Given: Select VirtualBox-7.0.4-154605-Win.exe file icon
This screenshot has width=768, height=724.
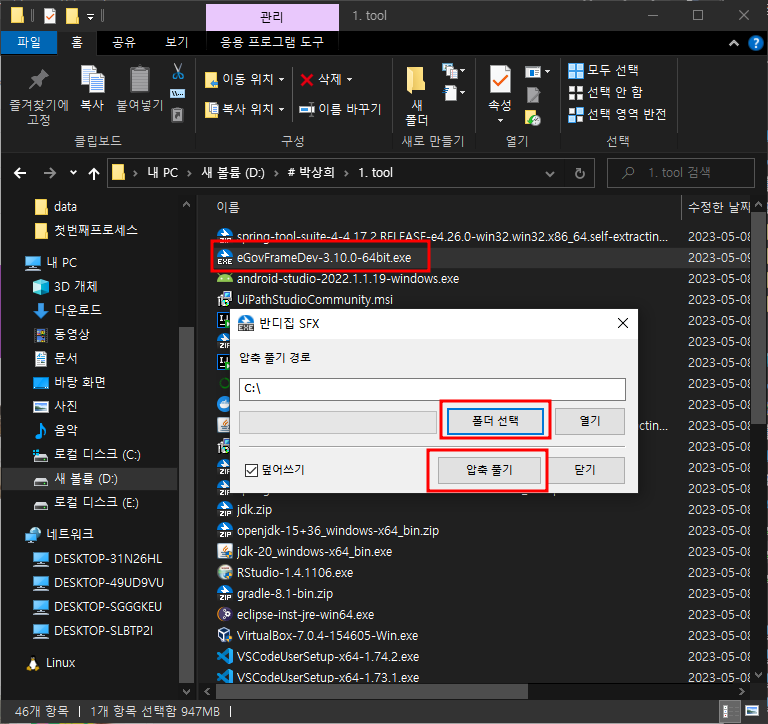Looking at the screenshot, I should click(x=224, y=635).
